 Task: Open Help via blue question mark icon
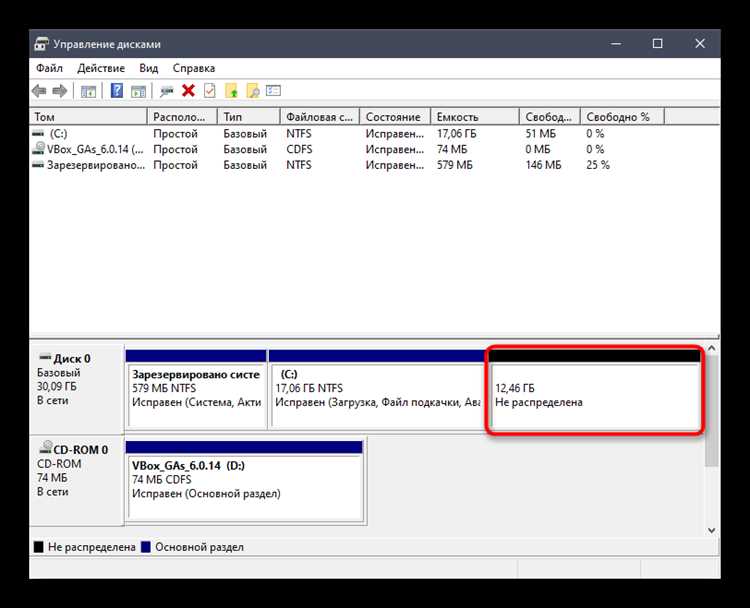117,90
